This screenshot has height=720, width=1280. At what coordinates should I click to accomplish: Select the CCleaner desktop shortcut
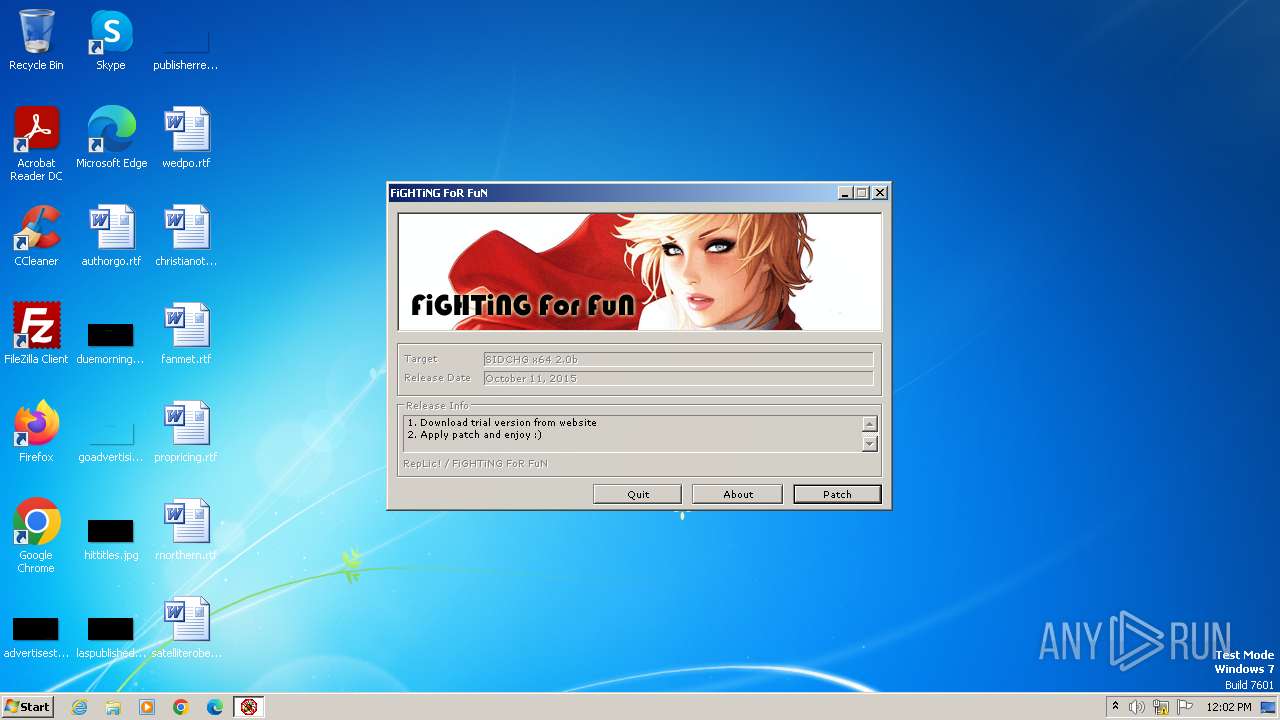(x=36, y=236)
